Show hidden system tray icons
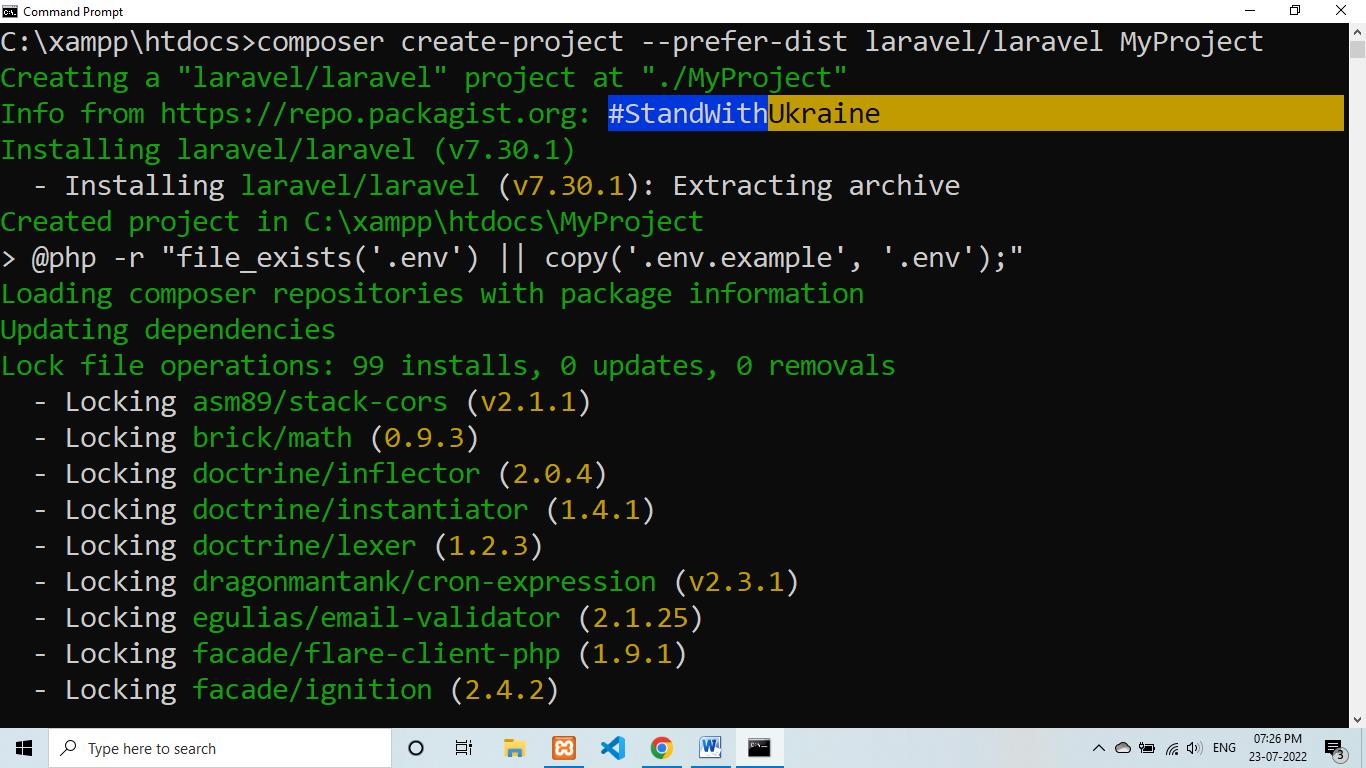This screenshot has width=1366, height=768. pyautogui.click(x=1098, y=748)
